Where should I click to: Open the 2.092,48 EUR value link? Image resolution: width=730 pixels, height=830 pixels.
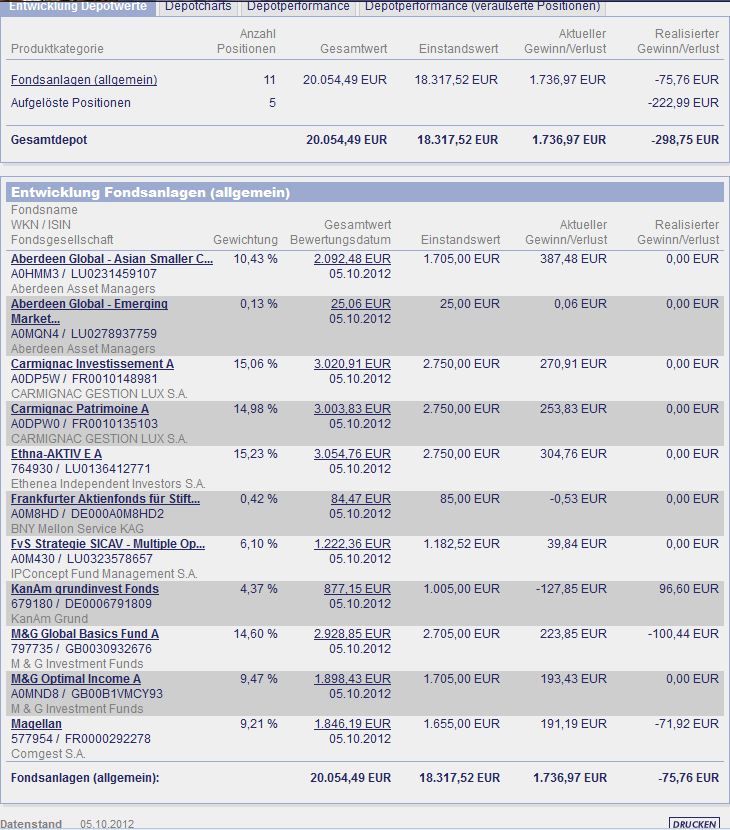click(x=352, y=259)
